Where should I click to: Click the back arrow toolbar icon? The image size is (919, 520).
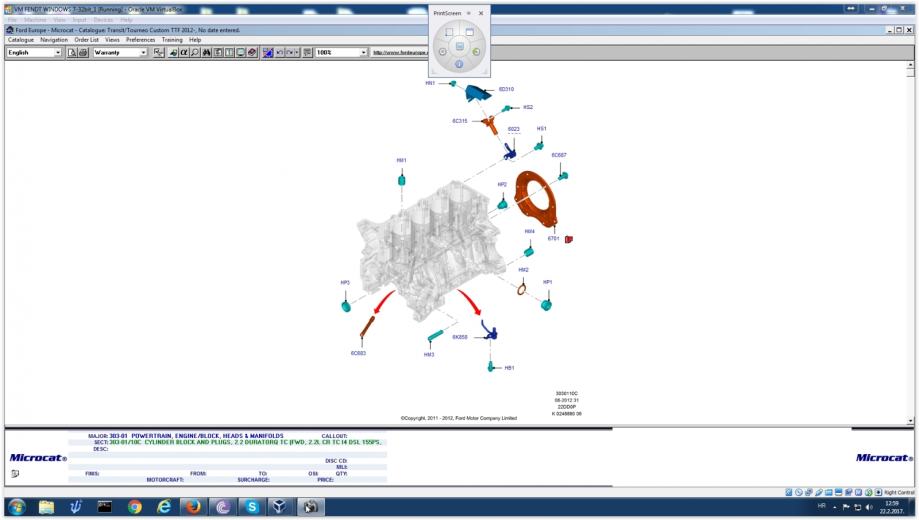pyautogui.click(x=280, y=53)
